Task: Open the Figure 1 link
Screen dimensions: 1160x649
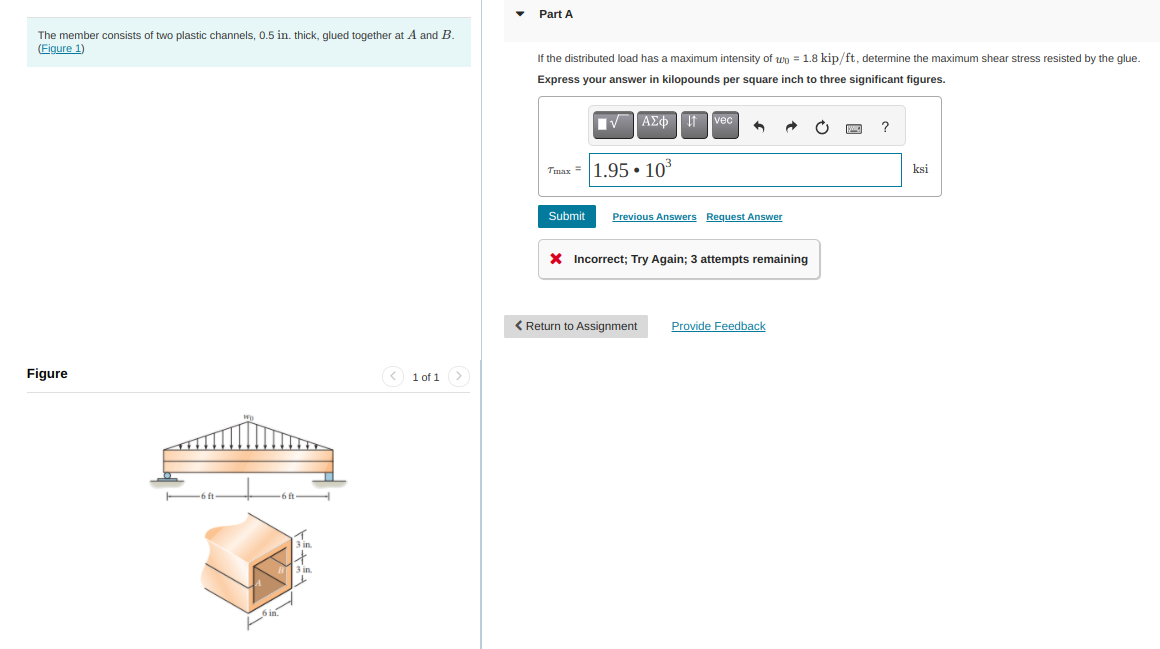Action: pyautogui.click(x=61, y=47)
